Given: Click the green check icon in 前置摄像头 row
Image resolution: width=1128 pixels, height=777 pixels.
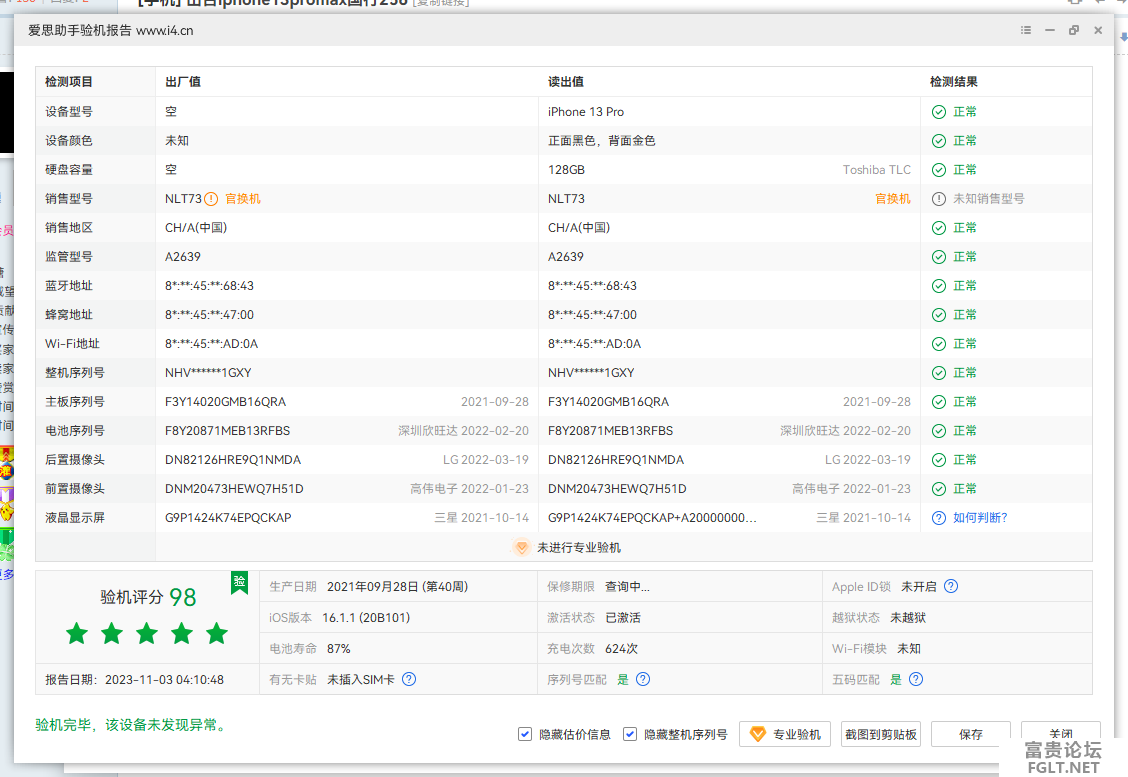Looking at the screenshot, I should [x=939, y=489].
